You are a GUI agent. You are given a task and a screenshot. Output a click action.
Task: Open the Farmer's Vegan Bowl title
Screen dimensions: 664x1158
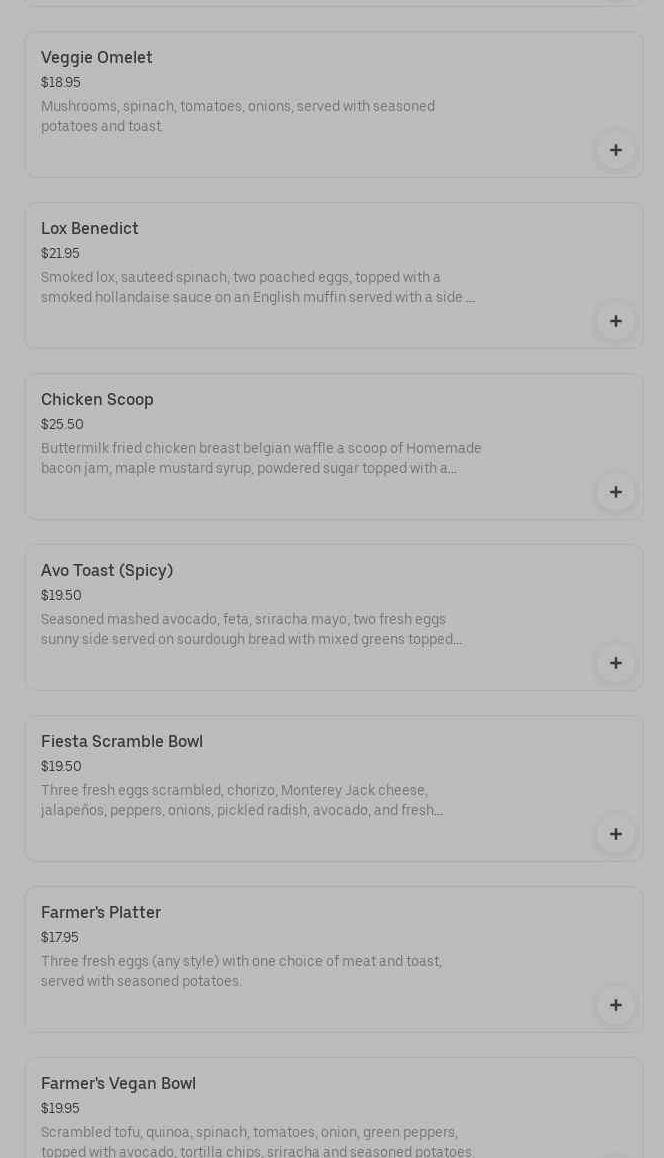pos(118,1084)
